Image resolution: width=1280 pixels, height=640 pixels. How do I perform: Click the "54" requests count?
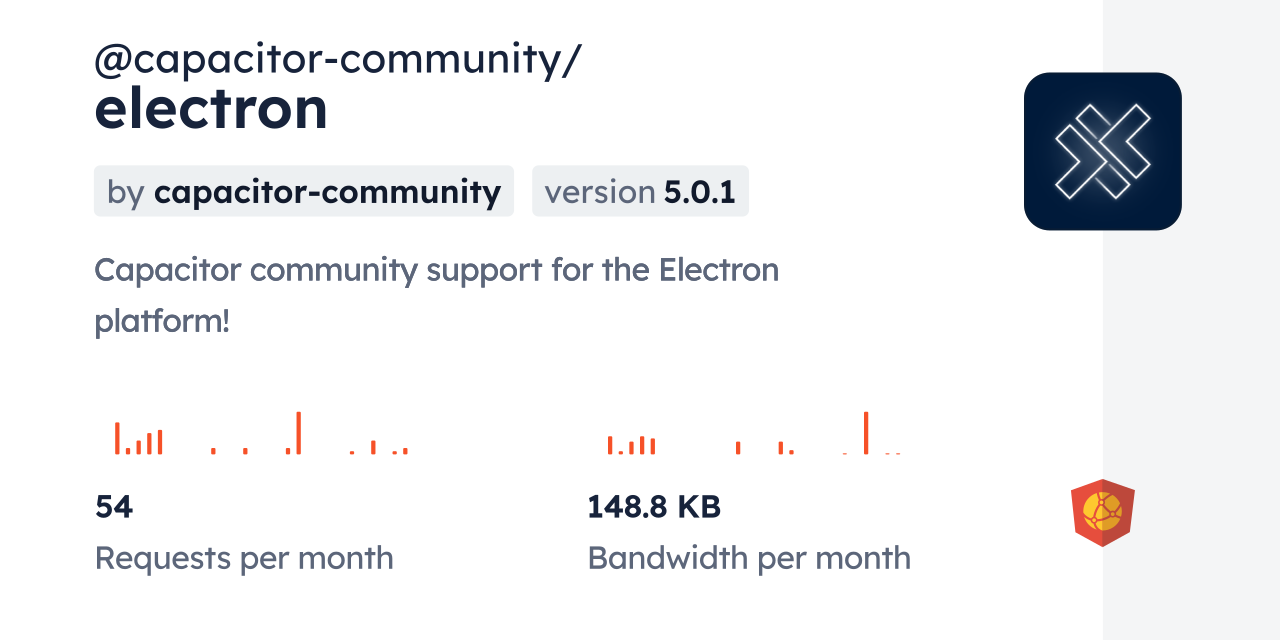[114, 507]
